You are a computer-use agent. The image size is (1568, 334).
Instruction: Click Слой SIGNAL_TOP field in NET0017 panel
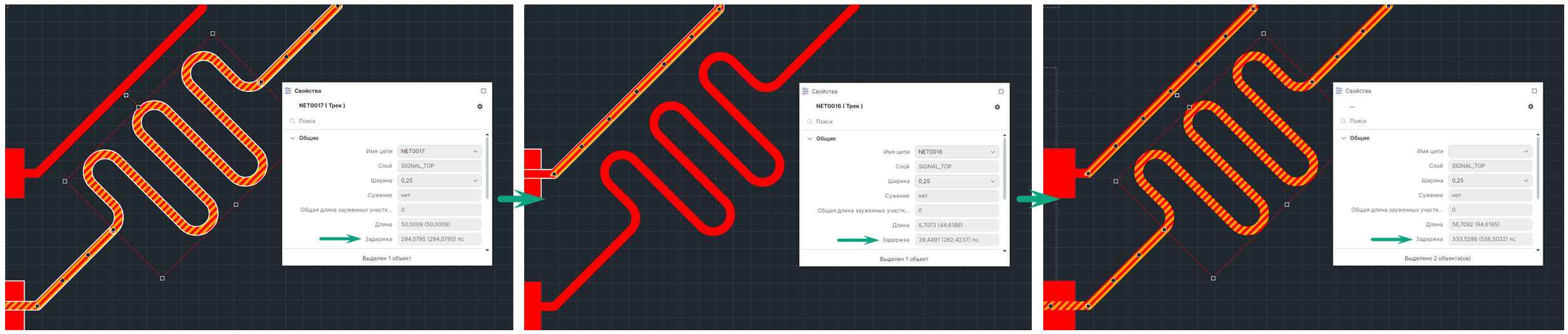coord(440,166)
